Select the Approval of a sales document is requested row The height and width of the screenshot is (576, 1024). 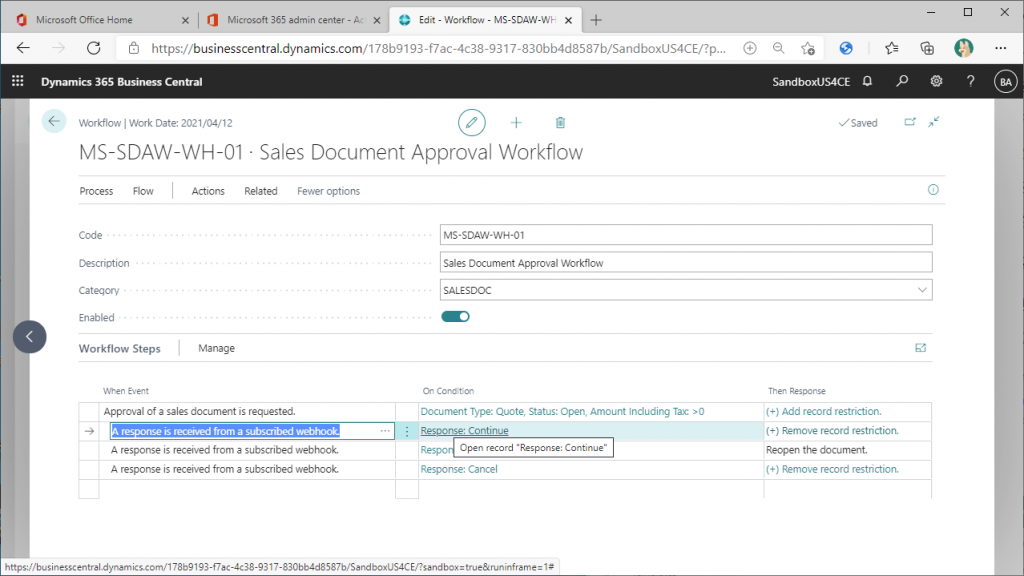[x=199, y=411]
